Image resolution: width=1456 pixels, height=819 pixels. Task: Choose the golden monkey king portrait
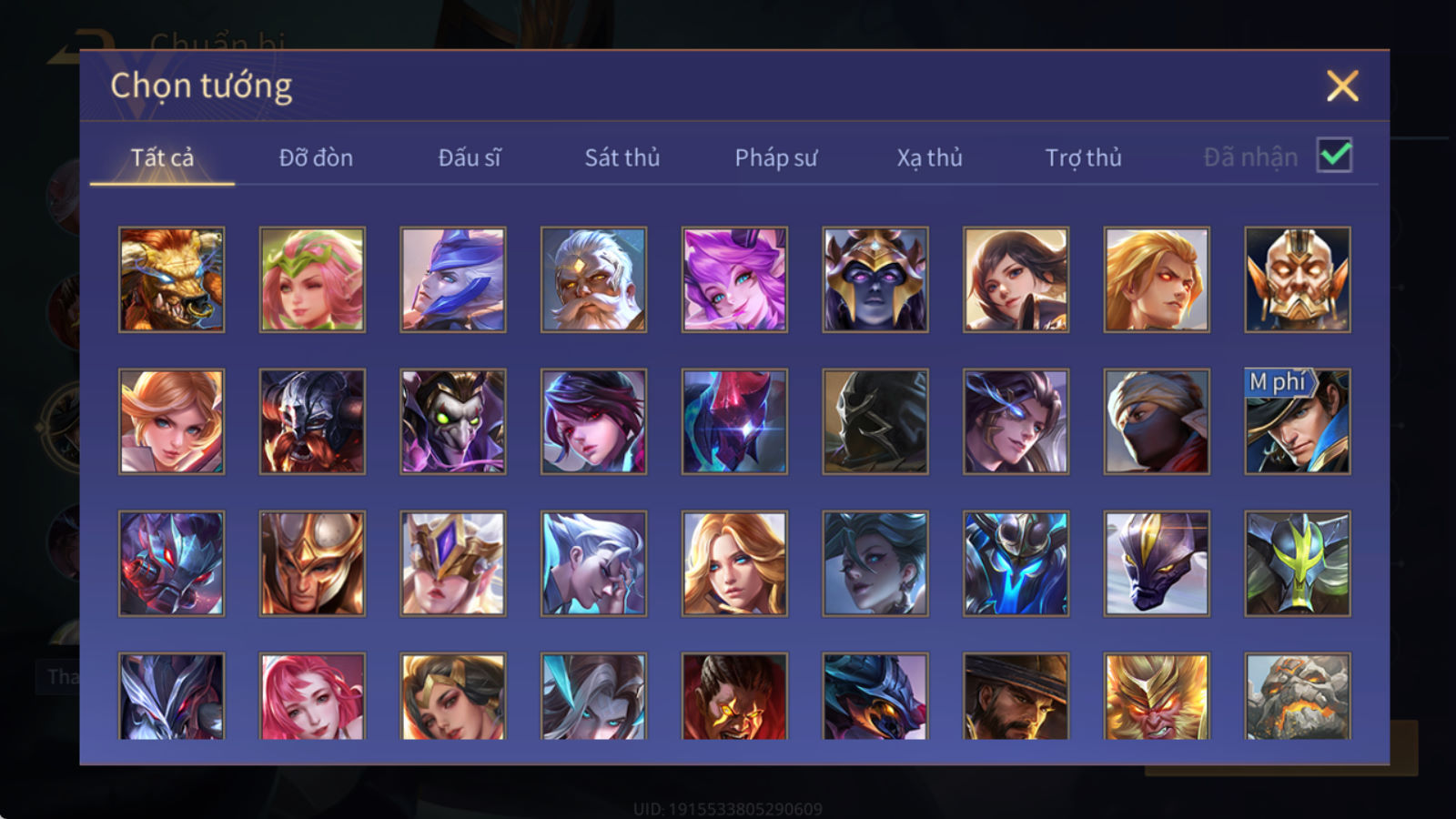pyautogui.click(x=1157, y=696)
